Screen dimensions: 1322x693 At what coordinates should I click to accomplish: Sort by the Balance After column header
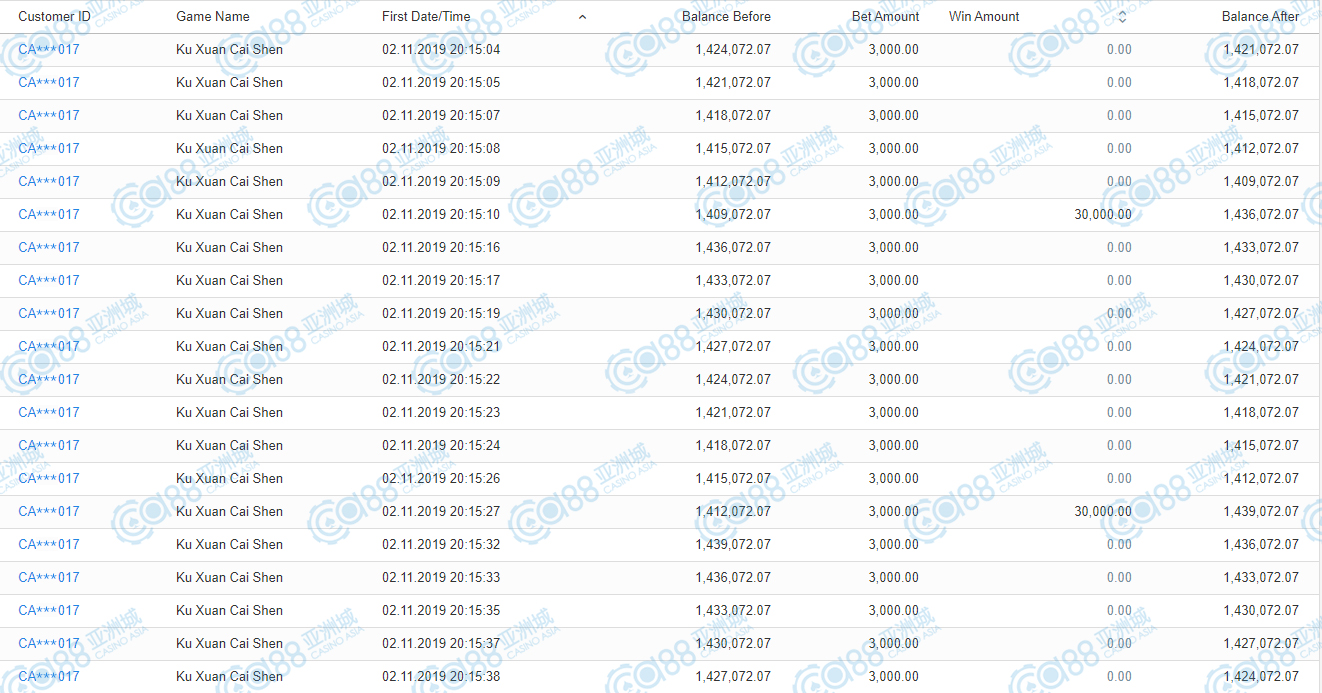[x=1261, y=16]
